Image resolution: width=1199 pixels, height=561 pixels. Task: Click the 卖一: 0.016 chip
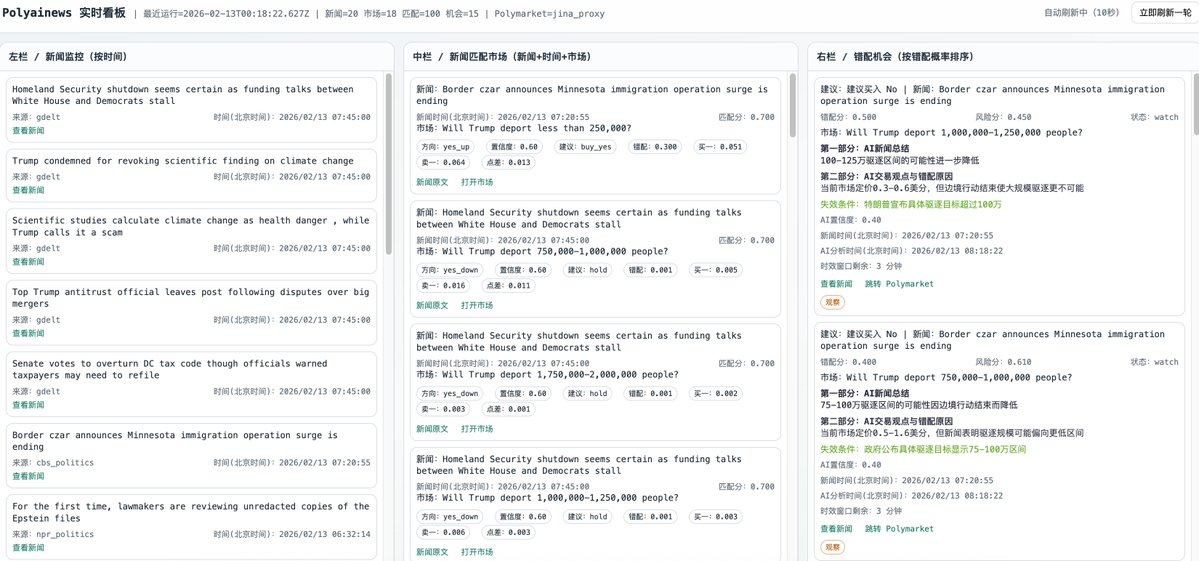click(443, 285)
